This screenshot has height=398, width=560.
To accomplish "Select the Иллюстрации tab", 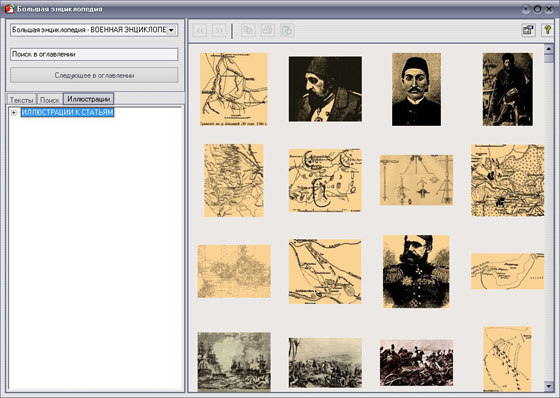I will point(89,99).
